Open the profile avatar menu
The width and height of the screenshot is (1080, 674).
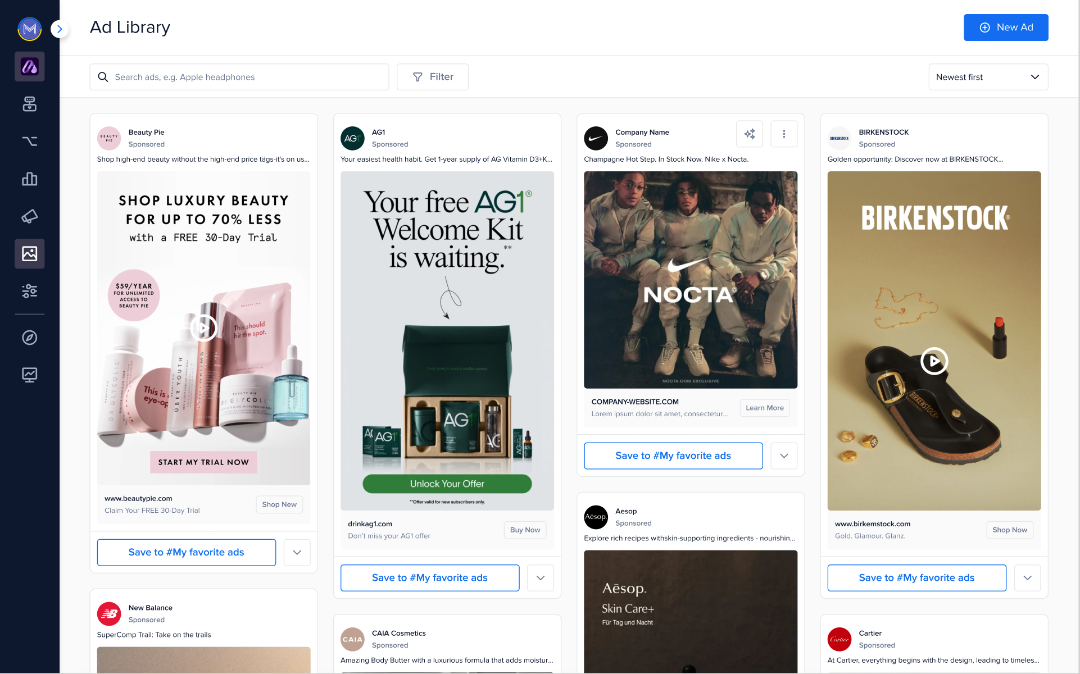click(x=29, y=29)
